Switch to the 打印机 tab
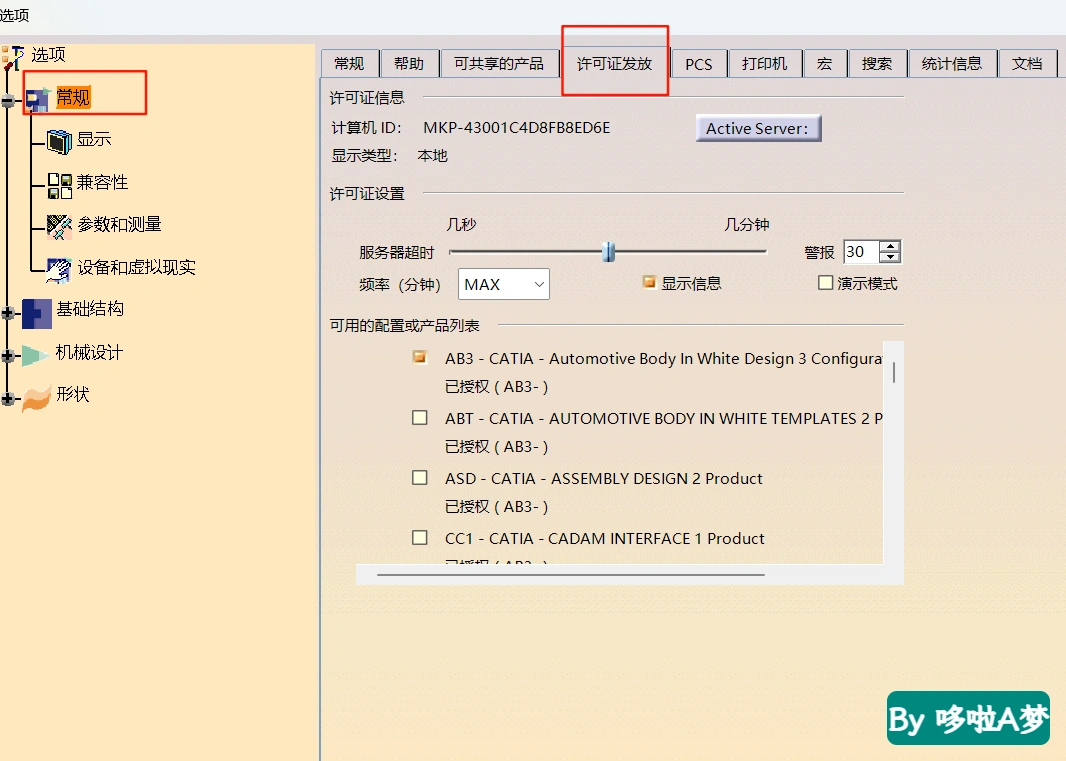 (765, 64)
